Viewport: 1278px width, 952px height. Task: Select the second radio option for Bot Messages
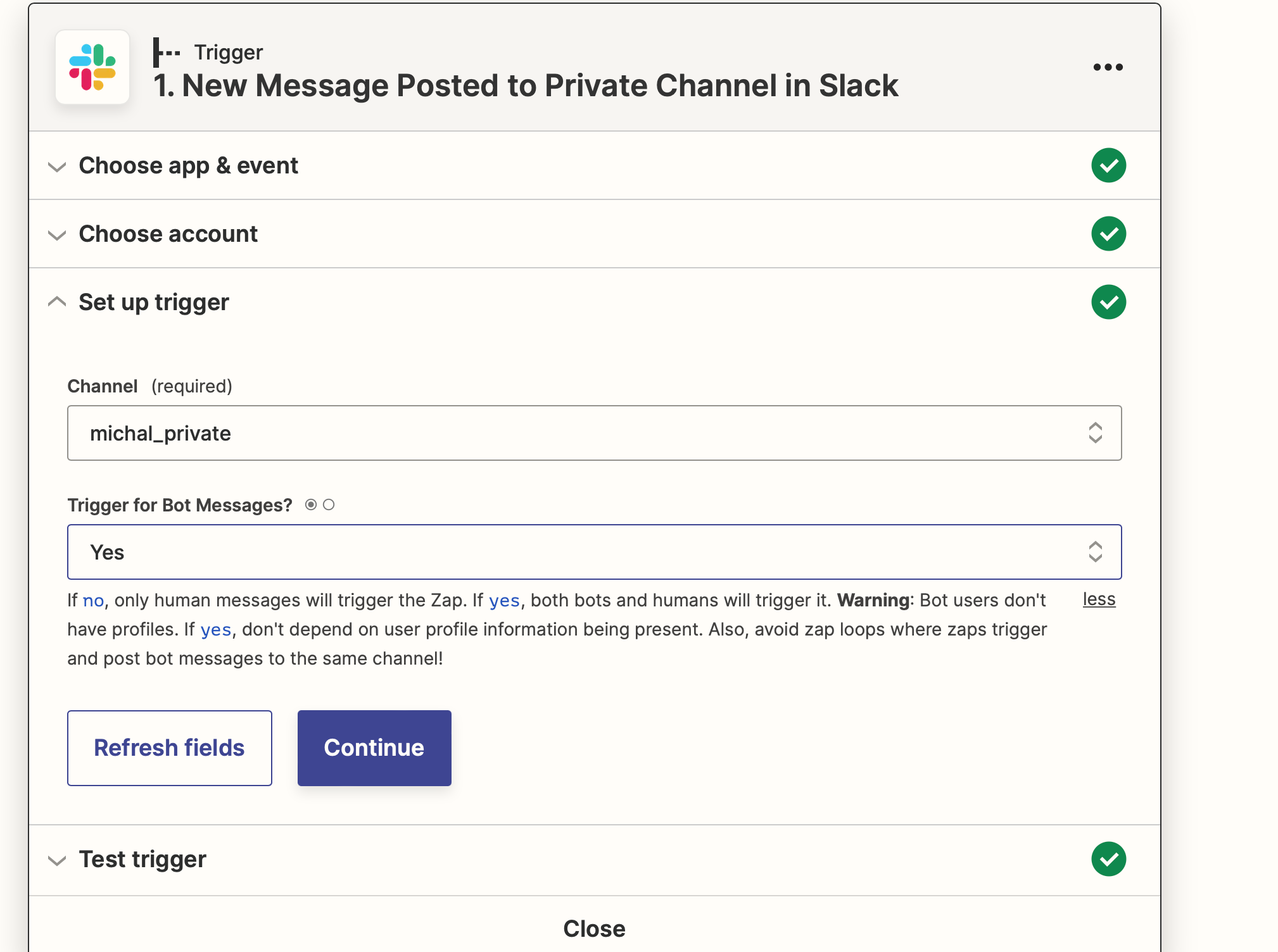pos(329,504)
